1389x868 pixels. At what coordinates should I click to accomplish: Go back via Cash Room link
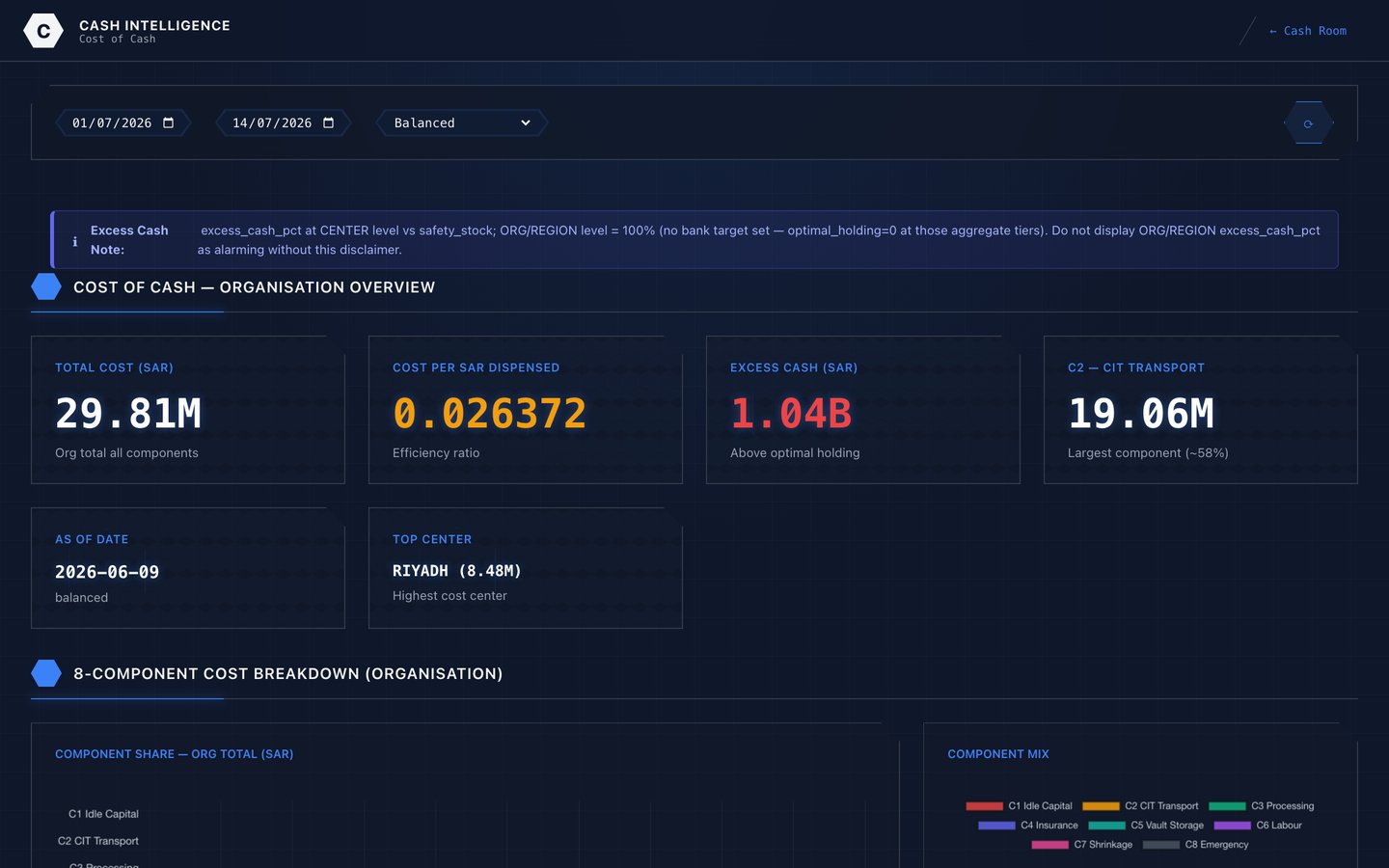pos(1308,31)
